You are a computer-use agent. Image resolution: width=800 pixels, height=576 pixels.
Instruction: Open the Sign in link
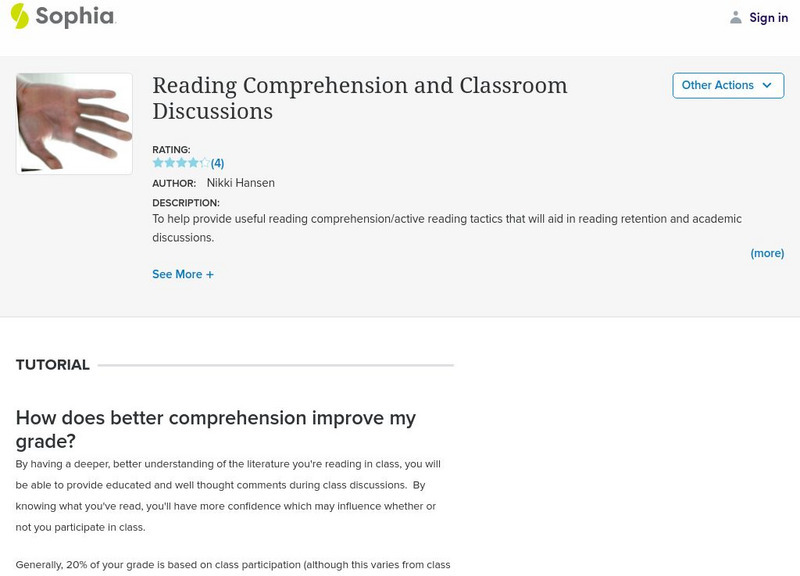[x=769, y=17]
